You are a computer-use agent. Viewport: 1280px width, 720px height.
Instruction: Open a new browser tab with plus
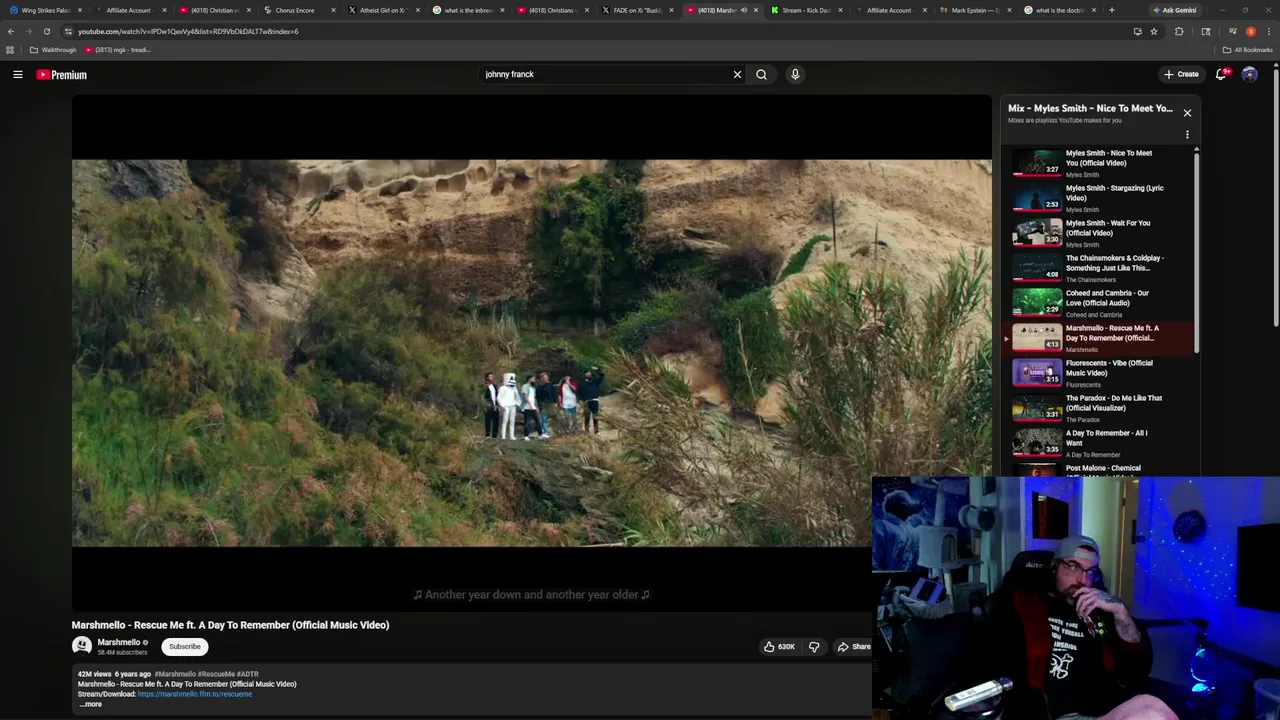point(1112,10)
